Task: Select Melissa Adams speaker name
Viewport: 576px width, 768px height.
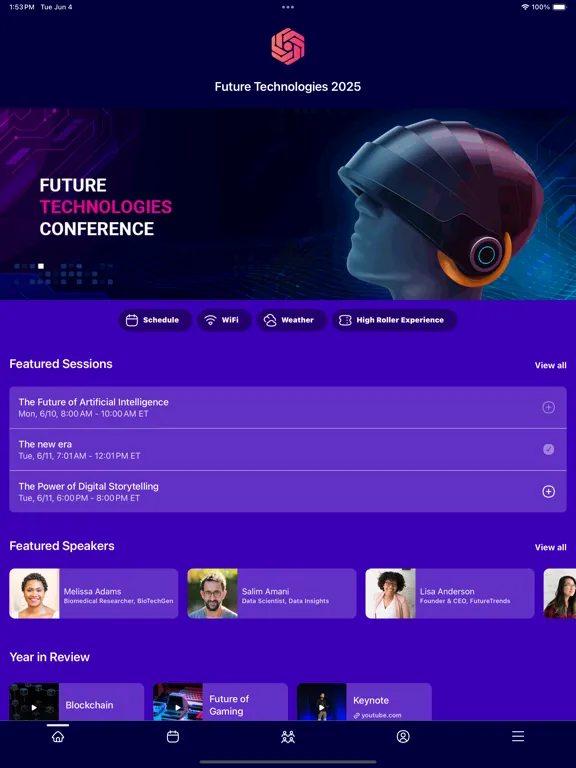Action: (93, 591)
